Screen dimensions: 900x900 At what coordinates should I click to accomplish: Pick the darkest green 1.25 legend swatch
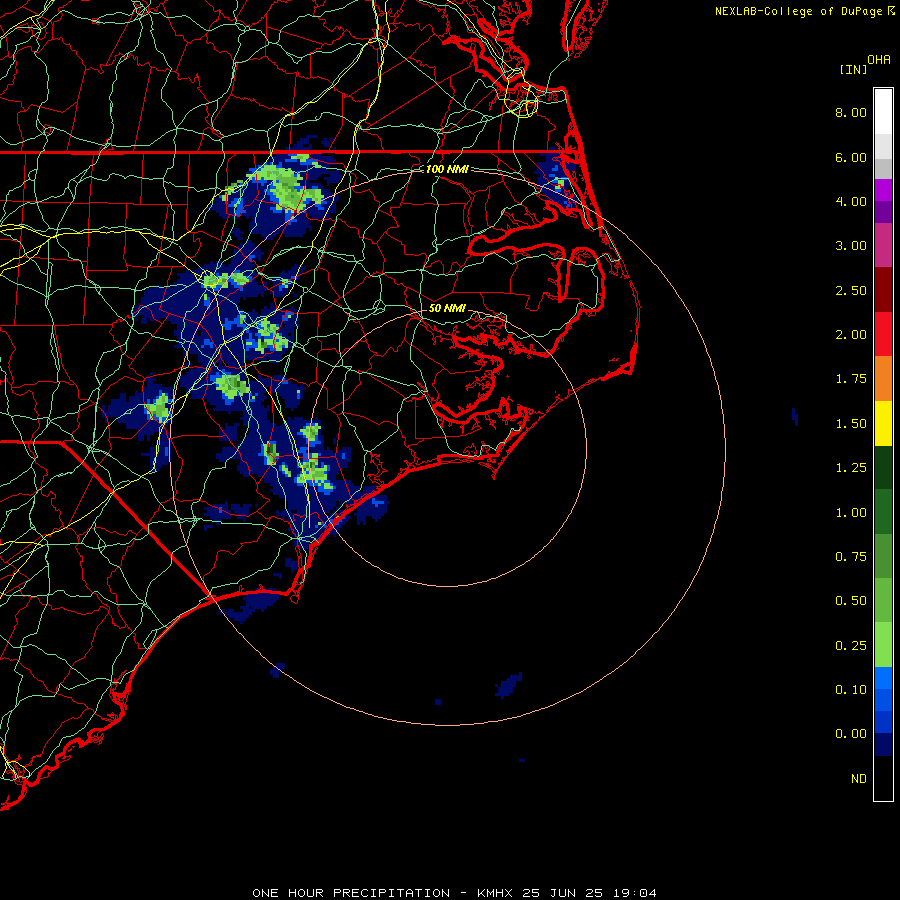coord(883,467)
